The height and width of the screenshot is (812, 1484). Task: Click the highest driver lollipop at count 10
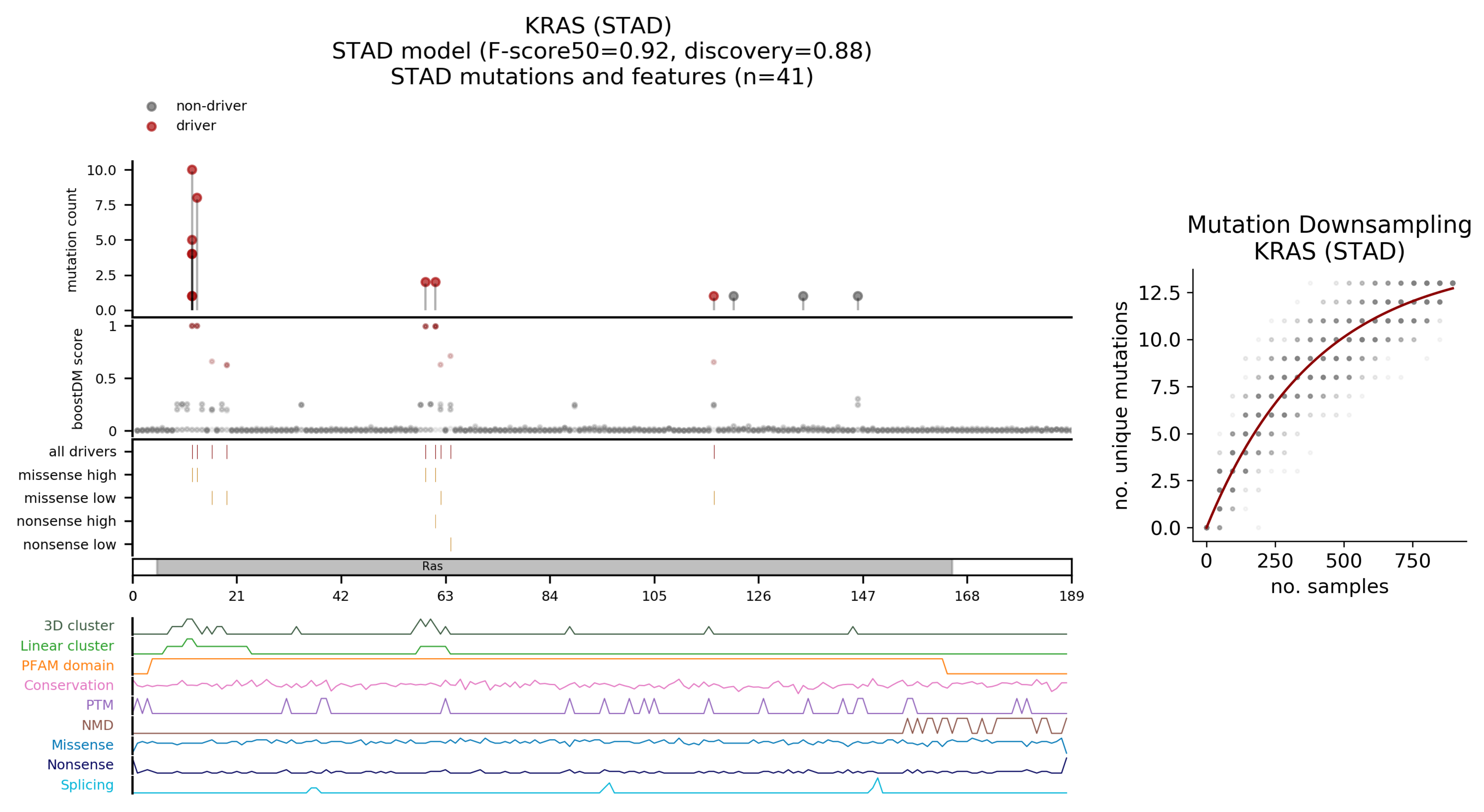click(192, 170)
